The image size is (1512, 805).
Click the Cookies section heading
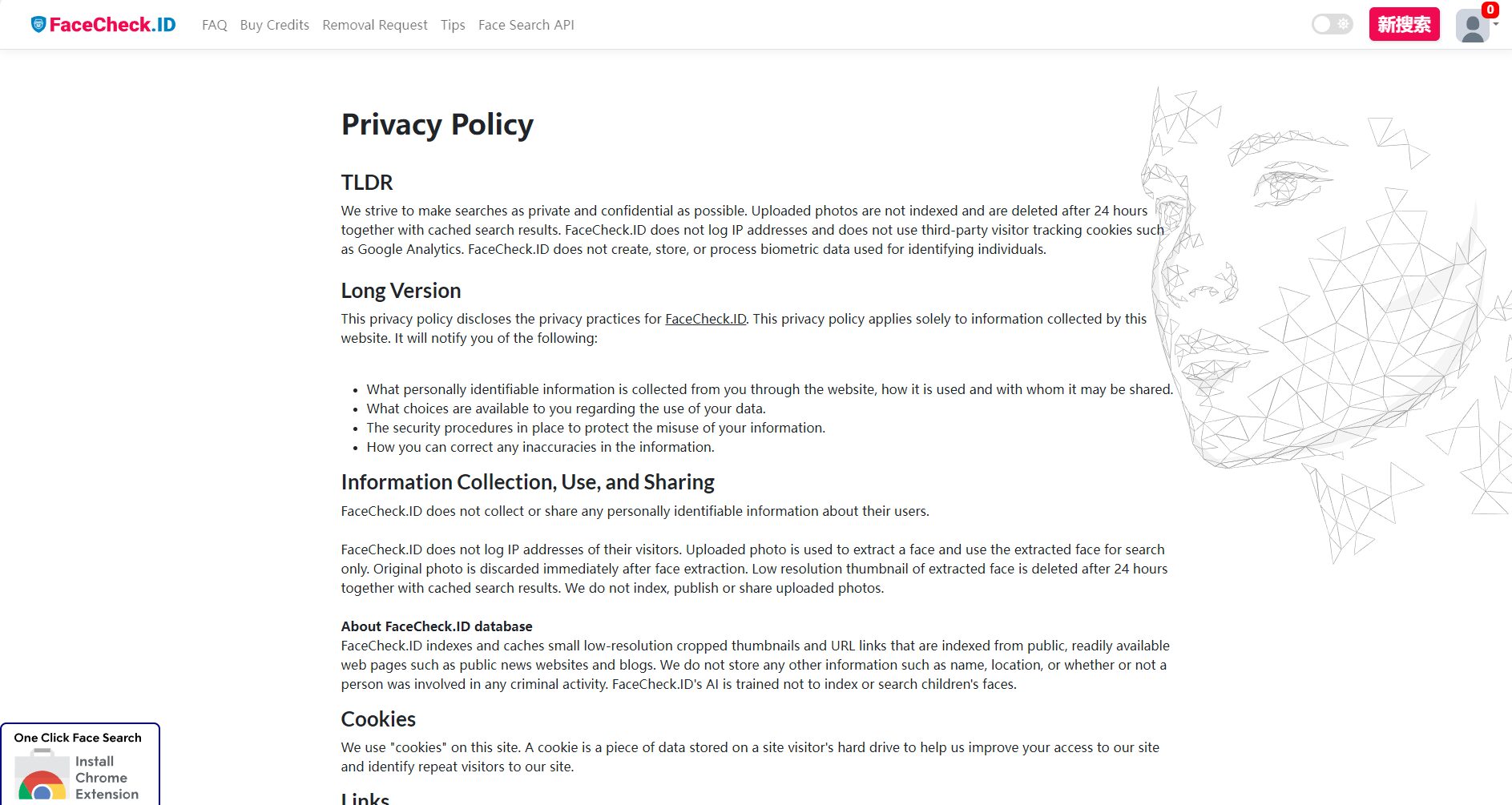tap(378, 719)
